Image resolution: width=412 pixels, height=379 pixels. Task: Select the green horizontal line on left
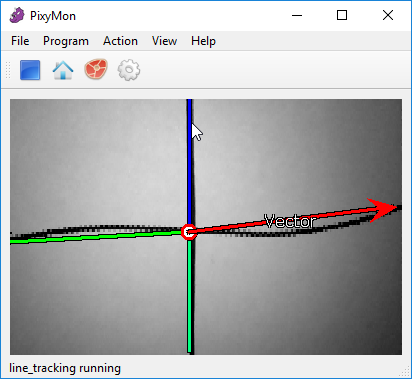click(x=96, y=236)
